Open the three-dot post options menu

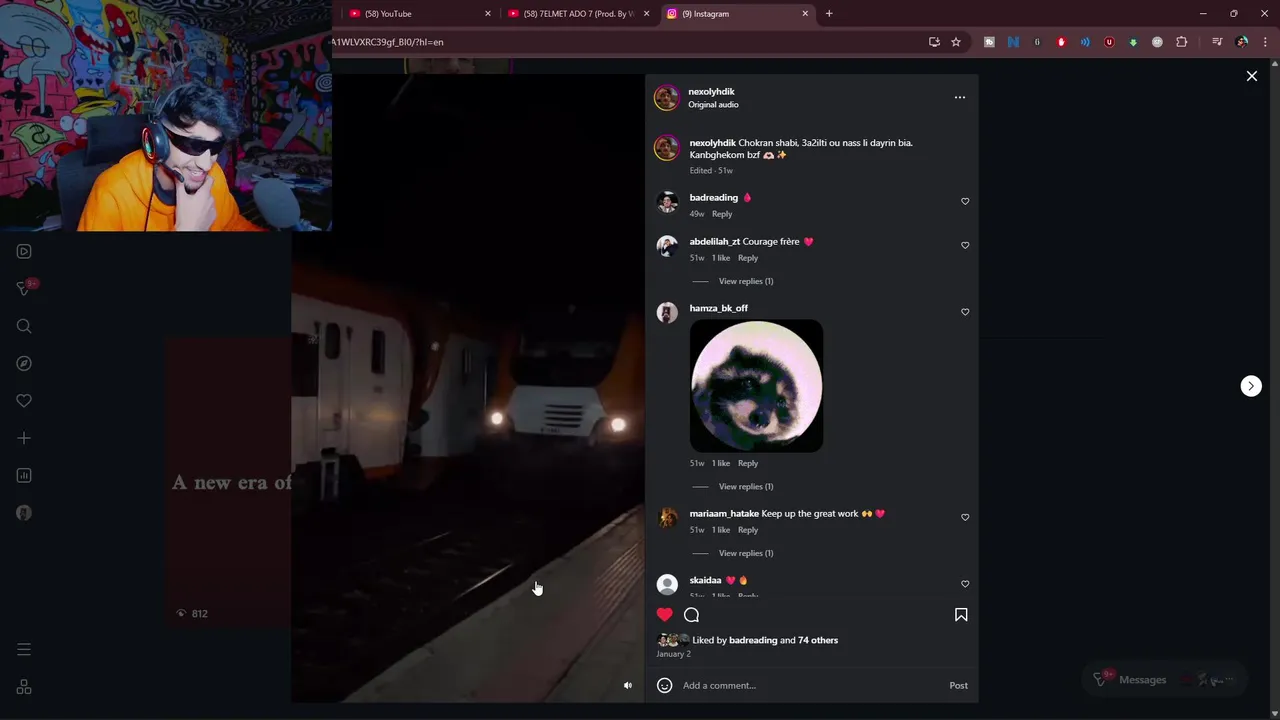(x=960, y=97)
